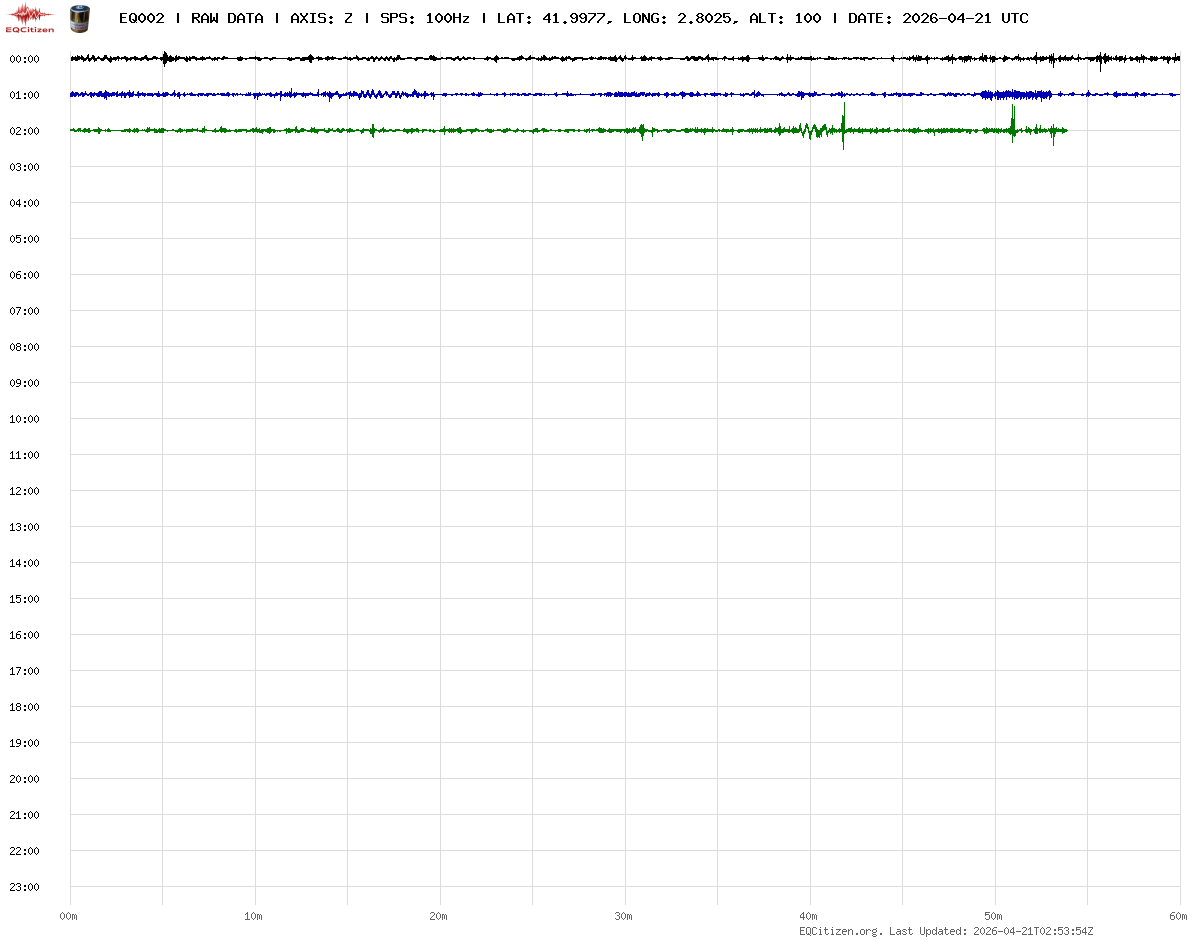Click the EQ002 station name in header
This screenshot has height=940, width=1200.
141,18
